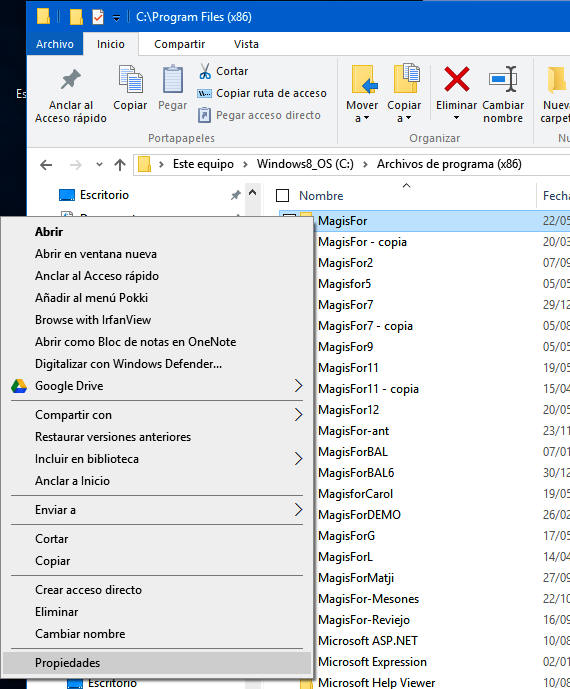Expand the Compartir con submenu arrow

(x=298, y=415)
